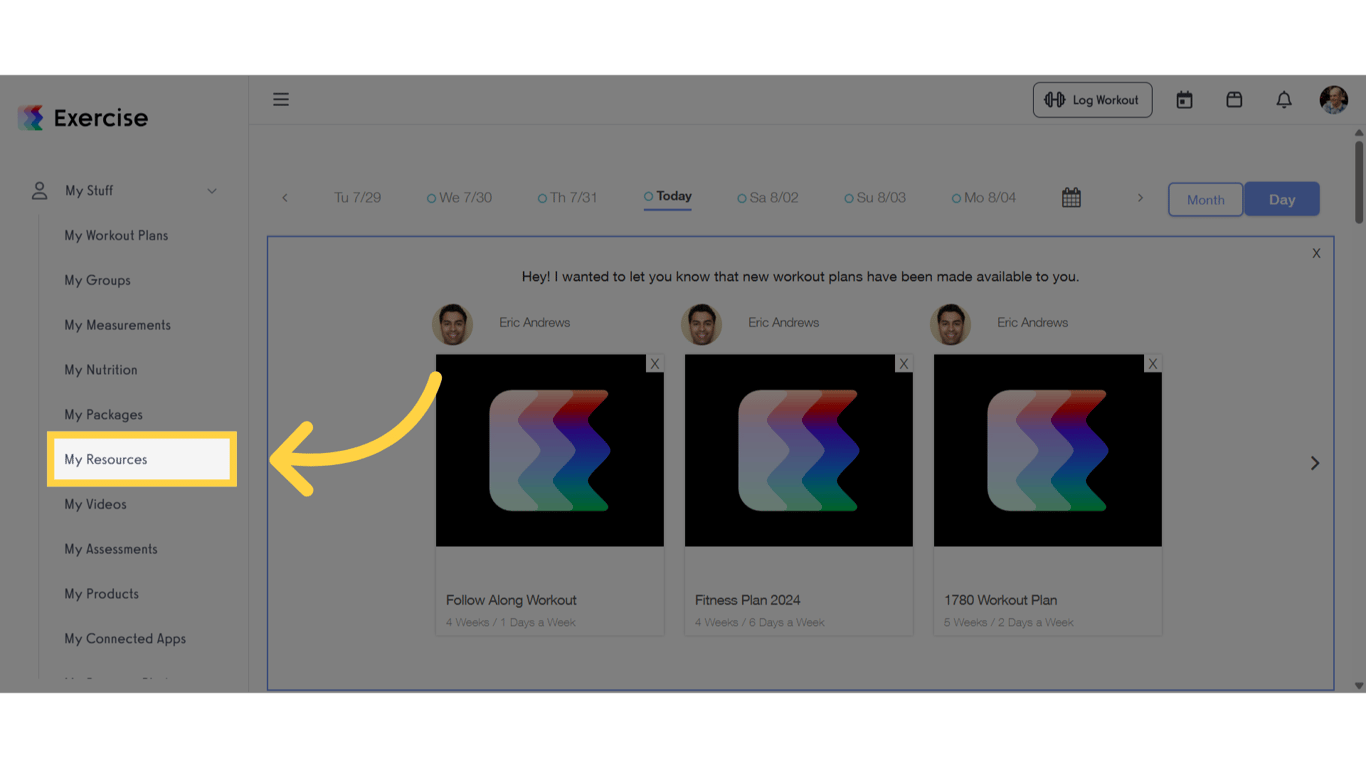Screen dimensions: 1366x768
Task: Show next workout plans with carousel arrow
Action: pos(1315,463)
